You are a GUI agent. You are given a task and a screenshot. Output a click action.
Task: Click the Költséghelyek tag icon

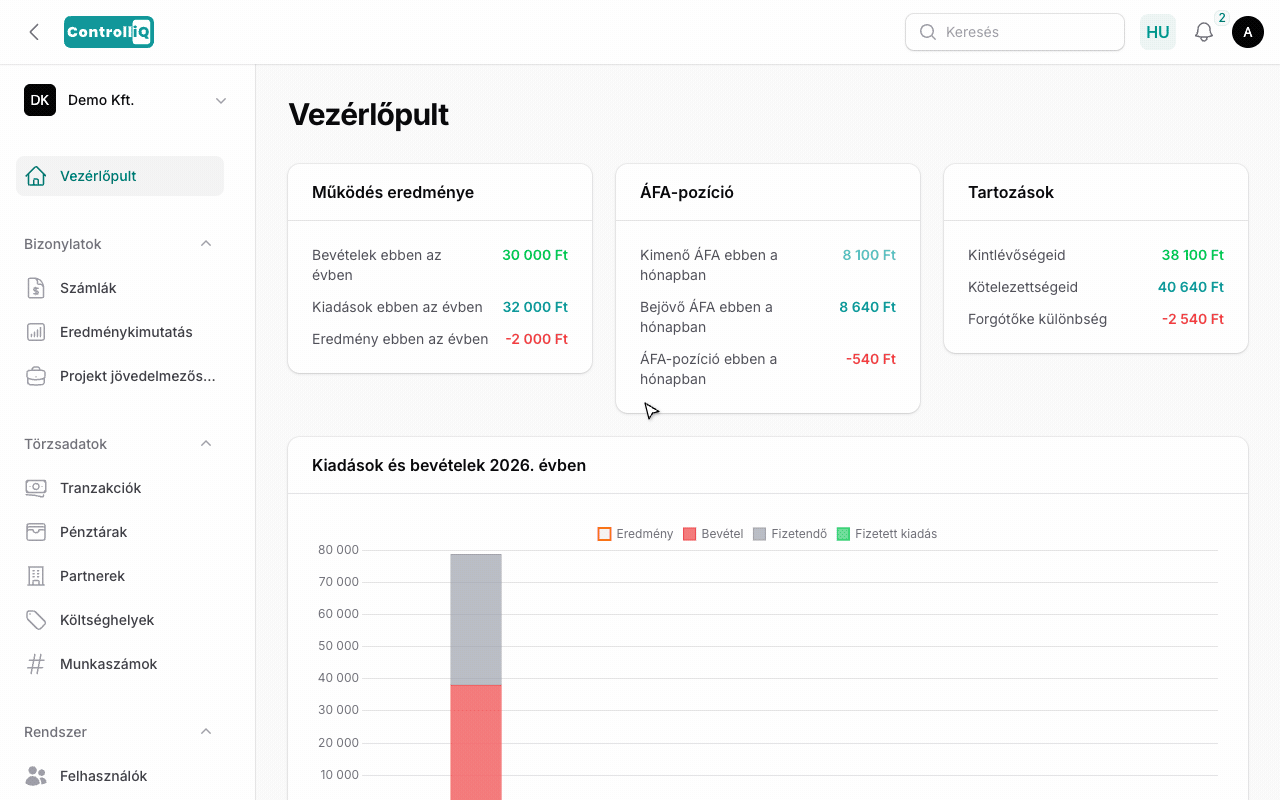tap(36, 620)
